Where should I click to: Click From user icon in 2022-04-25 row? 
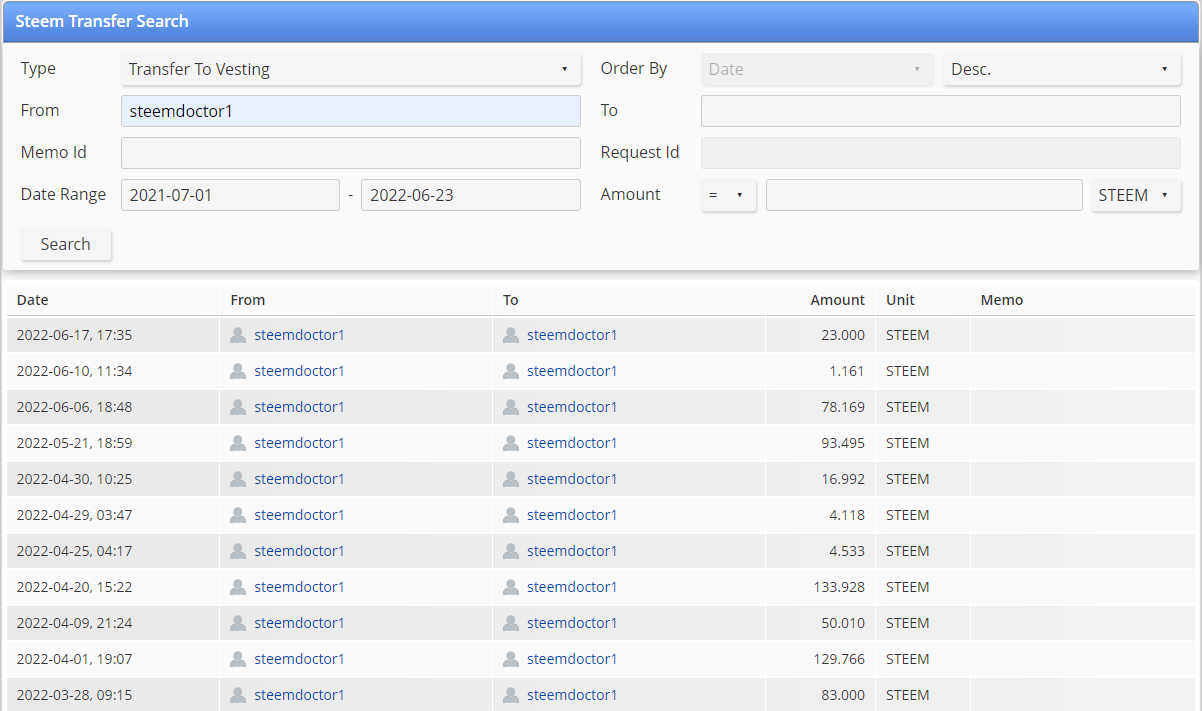click(x=238, y=551)
